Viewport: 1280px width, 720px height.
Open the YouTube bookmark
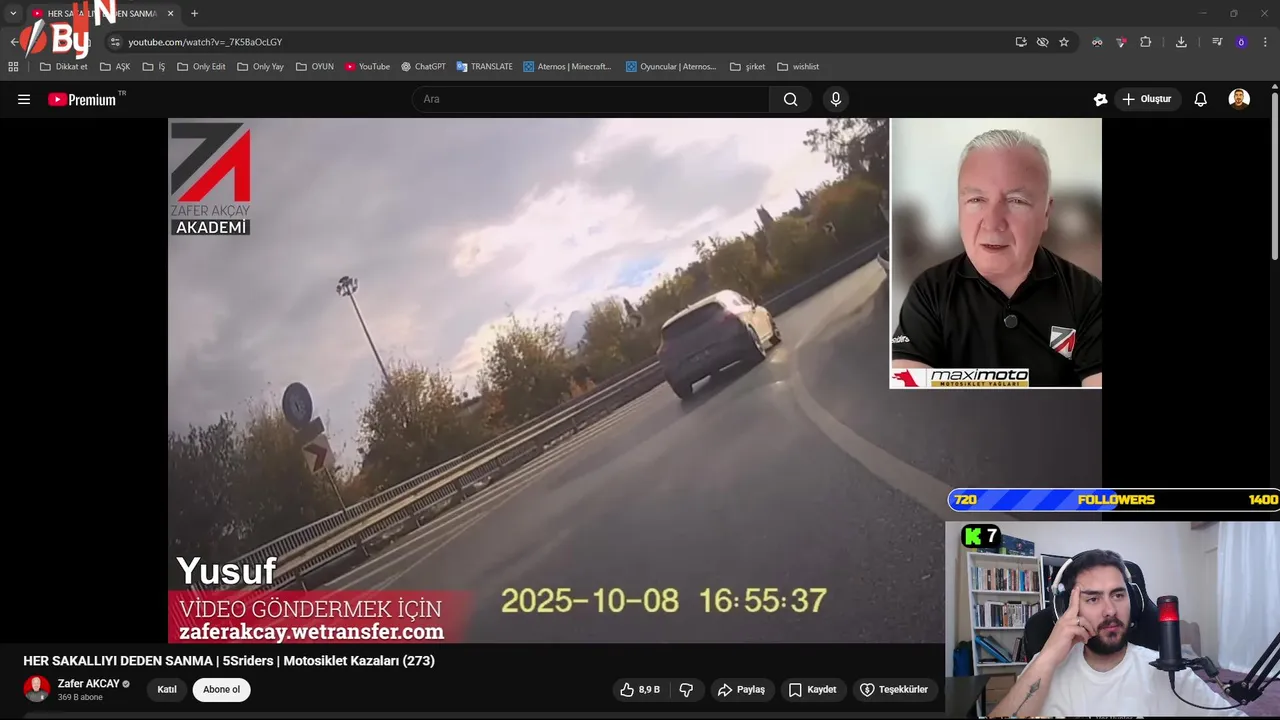pyautogui.click(x=367, y=67)
